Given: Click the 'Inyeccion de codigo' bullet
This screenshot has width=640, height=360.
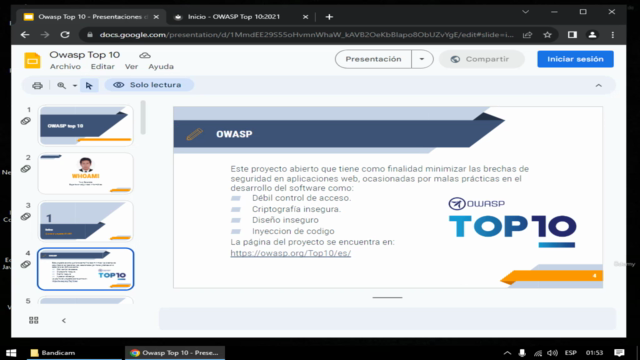Looking at the screenshot, I should 293,231.
